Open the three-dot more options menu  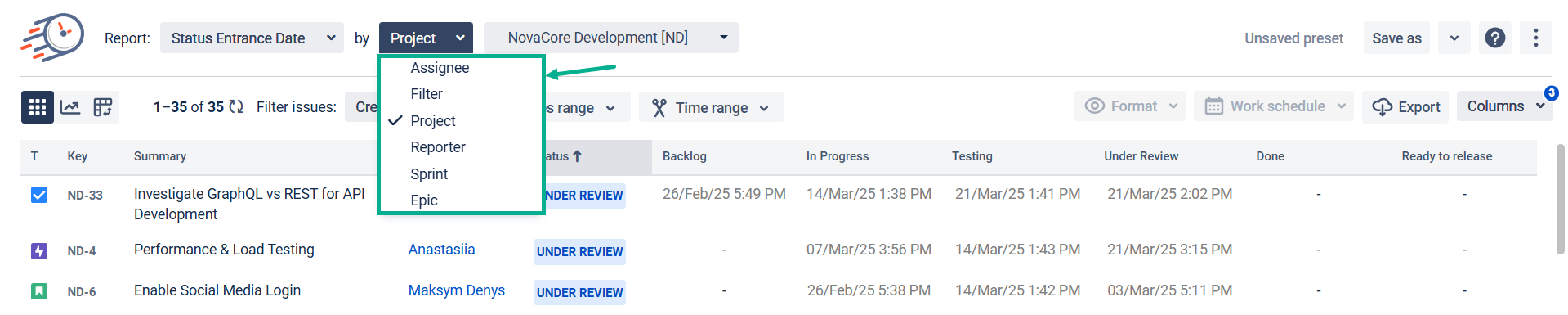pos(1536,38)
